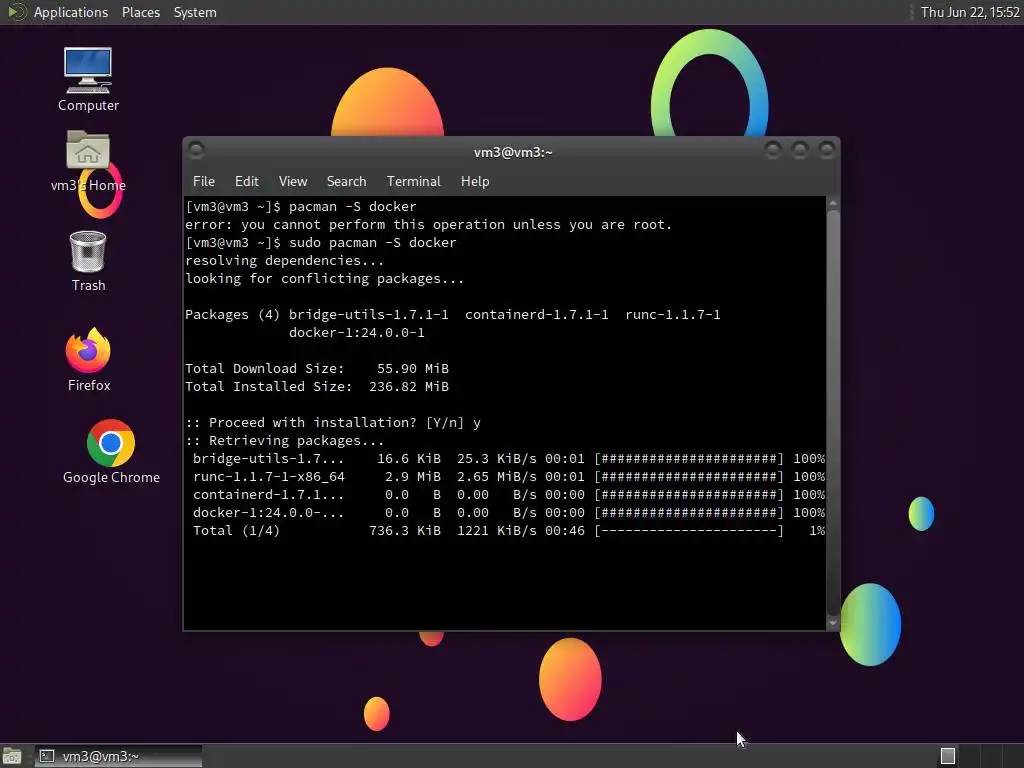
Task: Launch Google Chrome from the desktop
Action: tap(111, 452)
